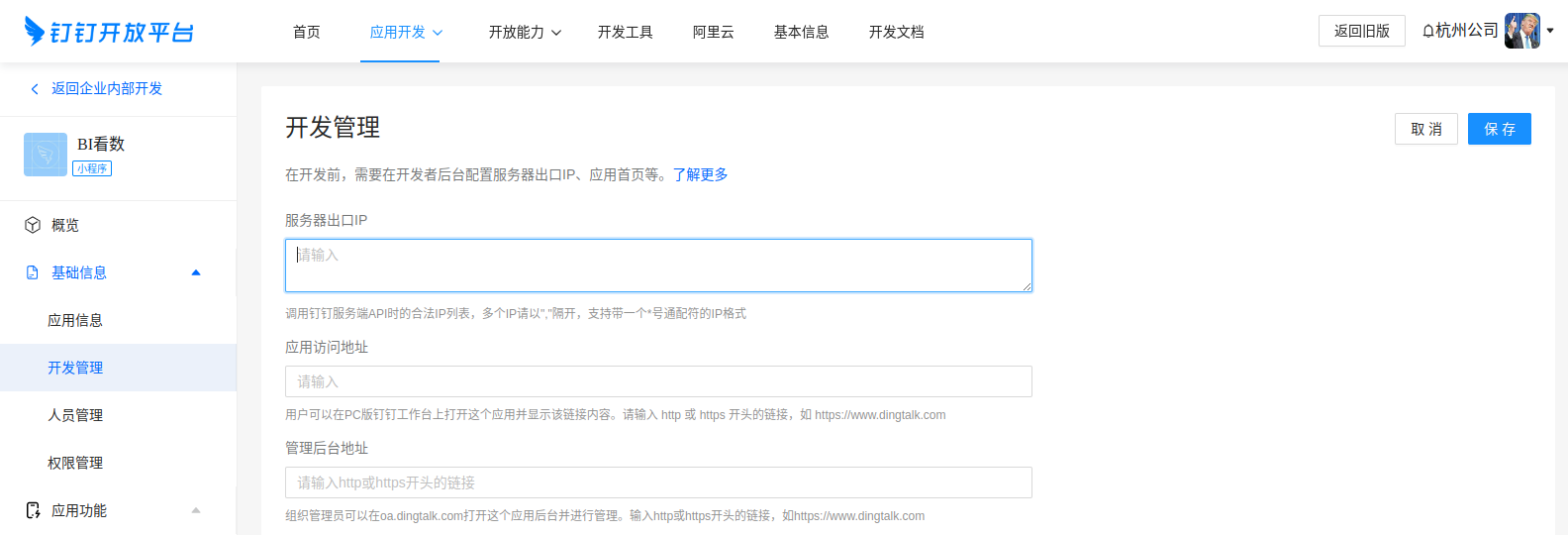Open the 了解更多 link
The height and width of the screenshot is (535, 1568).
pos(701,174)
